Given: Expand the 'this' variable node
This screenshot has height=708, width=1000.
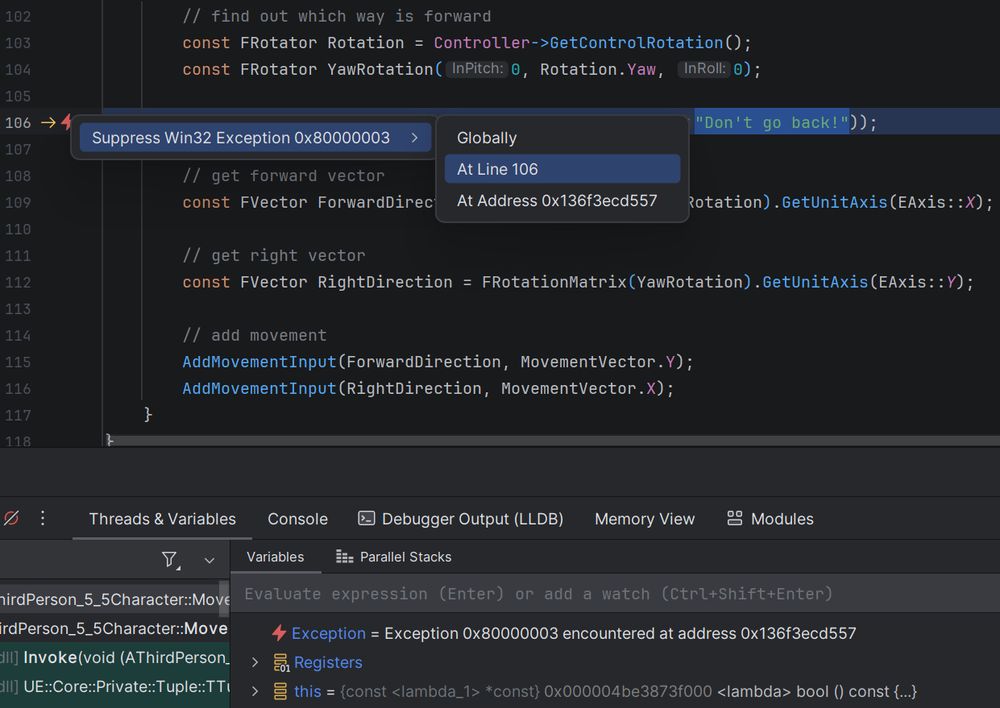Looking at the screenshot, I should coord(255,691).
